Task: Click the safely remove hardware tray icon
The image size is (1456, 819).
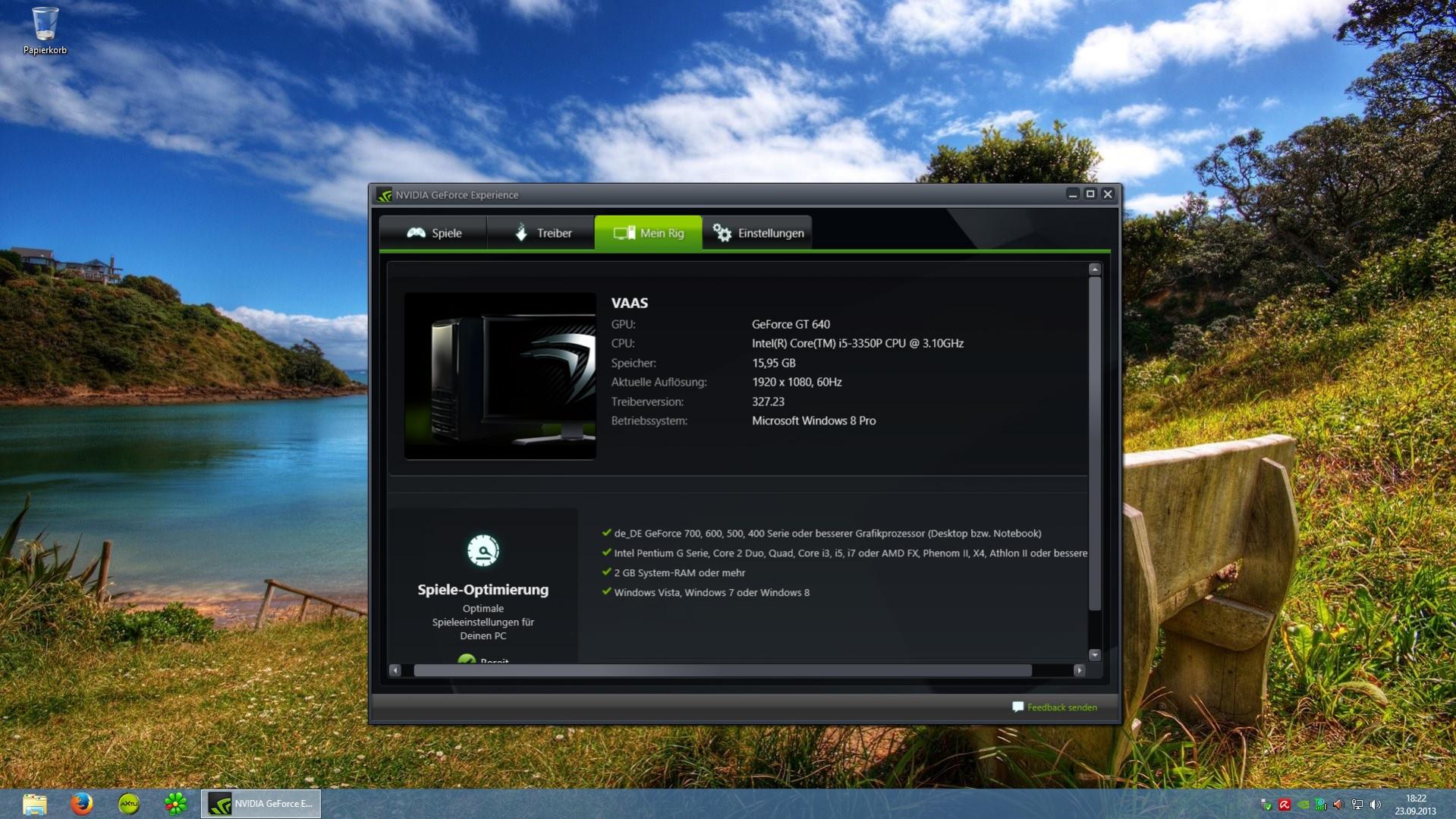Action: tap(1266, 805)
